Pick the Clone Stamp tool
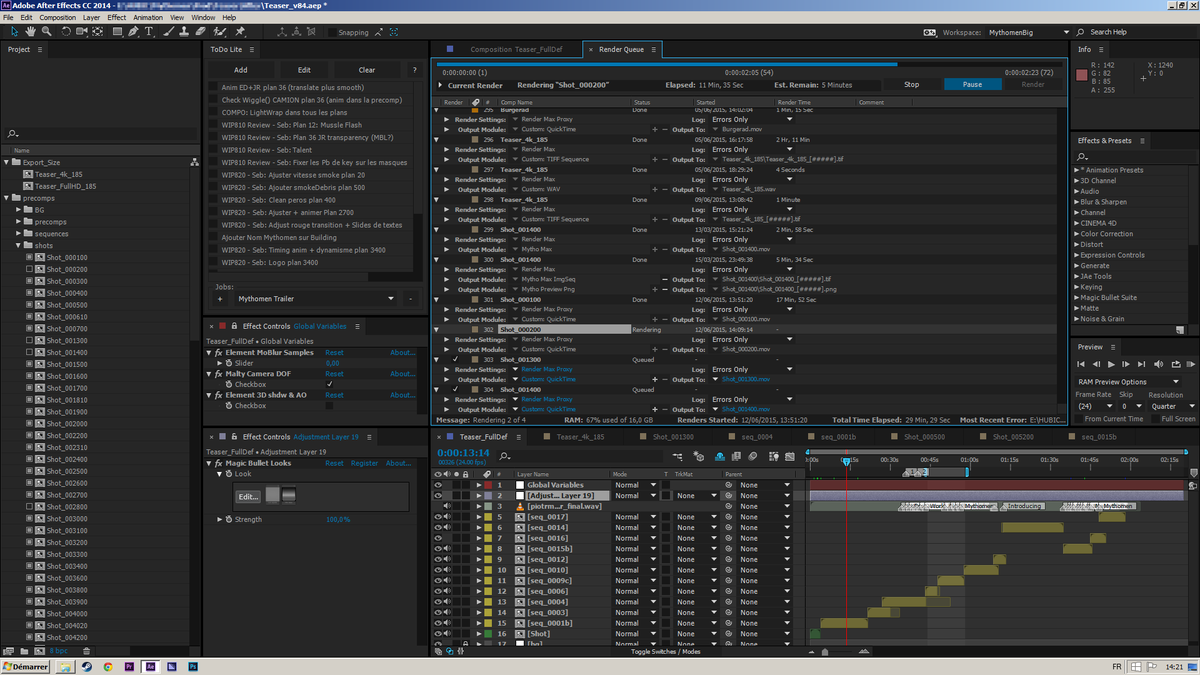Viewport: 1200px width, 675px height. pyautogui.click(x=183, y=33)
